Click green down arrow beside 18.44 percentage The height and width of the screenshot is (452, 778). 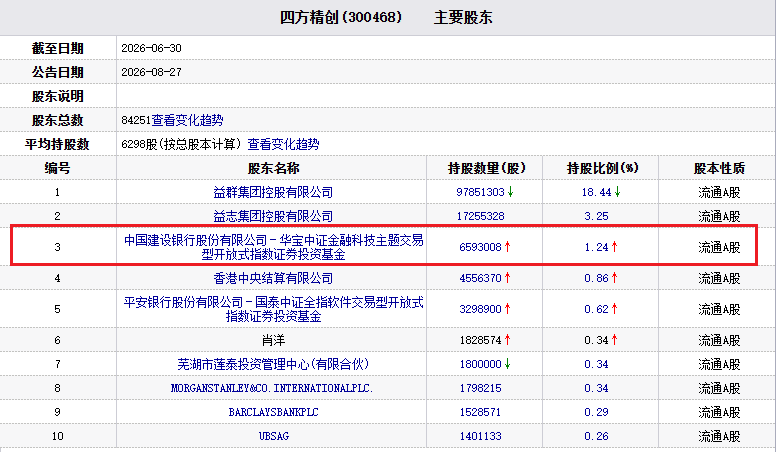point(617,192)
